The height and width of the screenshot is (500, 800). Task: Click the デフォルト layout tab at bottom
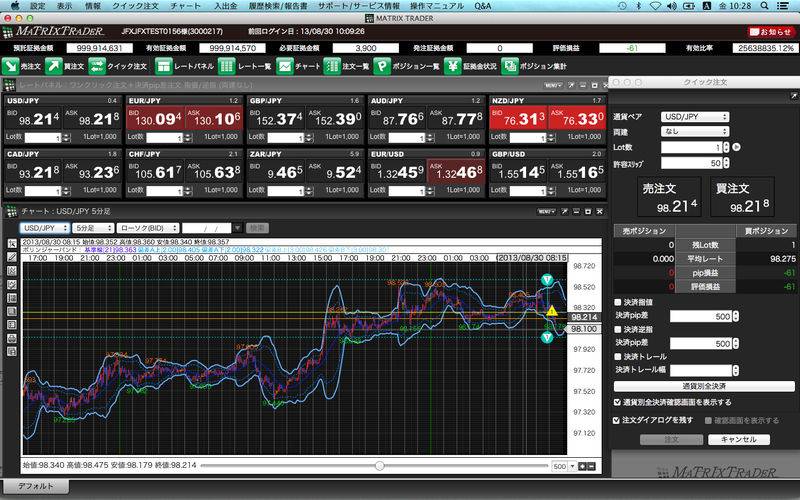35,486
